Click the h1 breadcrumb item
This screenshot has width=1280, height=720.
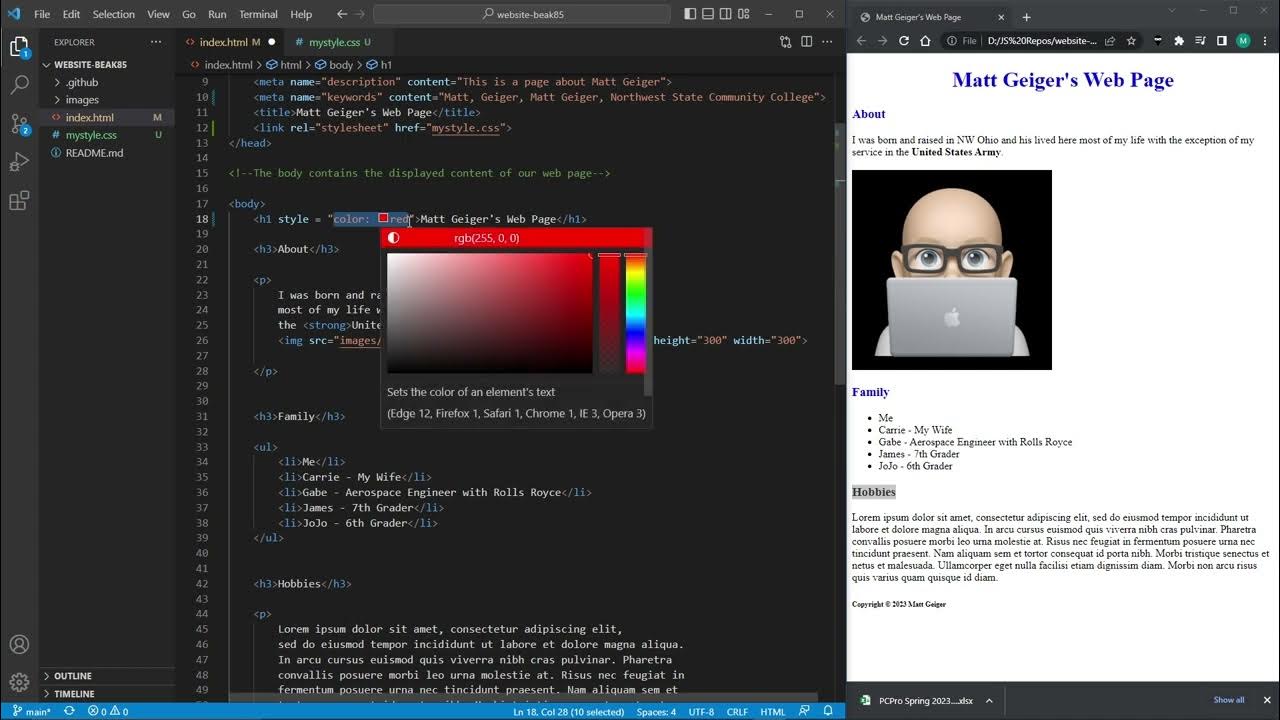click(381, 65)
